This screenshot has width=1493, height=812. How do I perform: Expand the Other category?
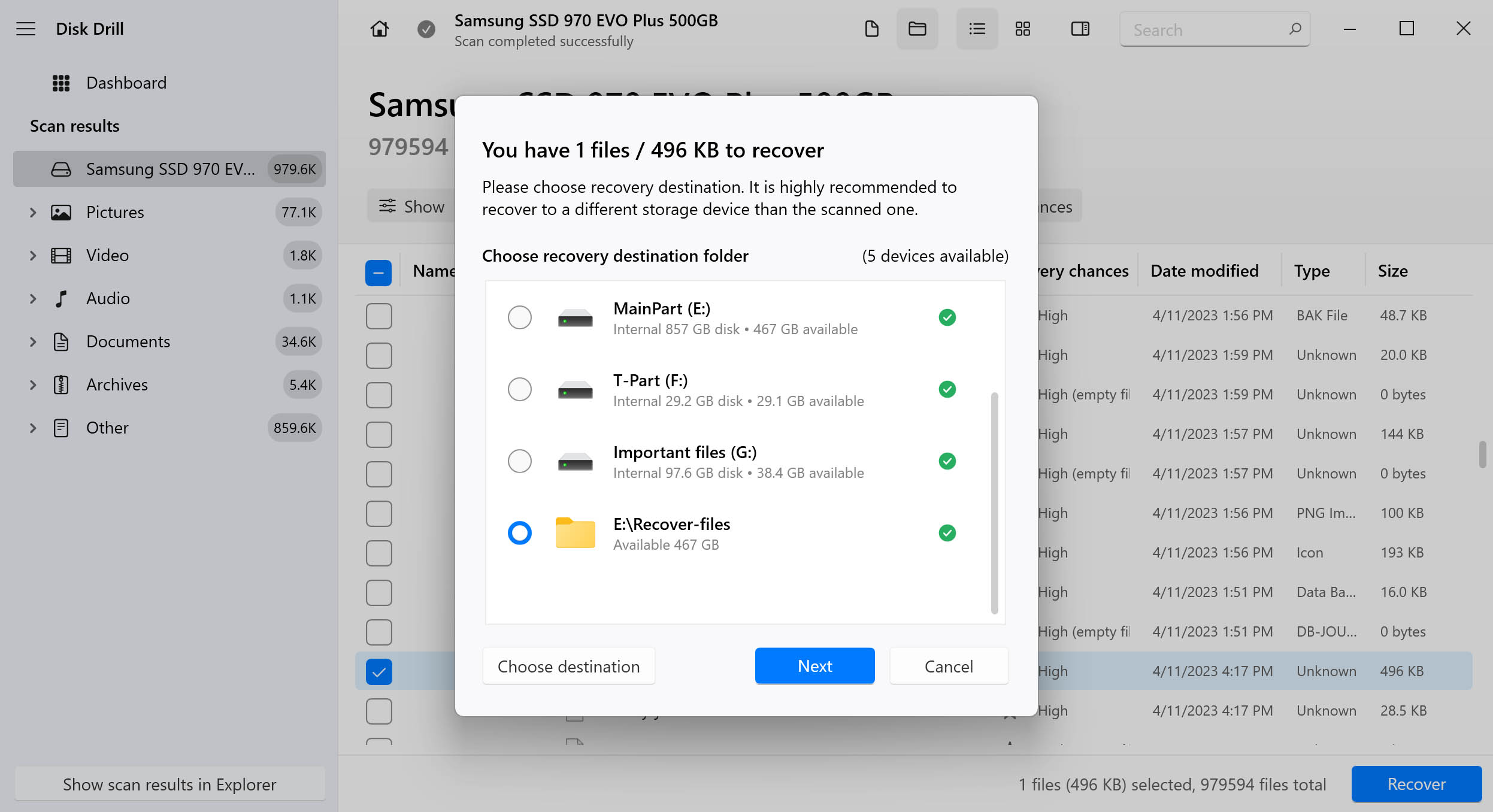pos(33,428)
